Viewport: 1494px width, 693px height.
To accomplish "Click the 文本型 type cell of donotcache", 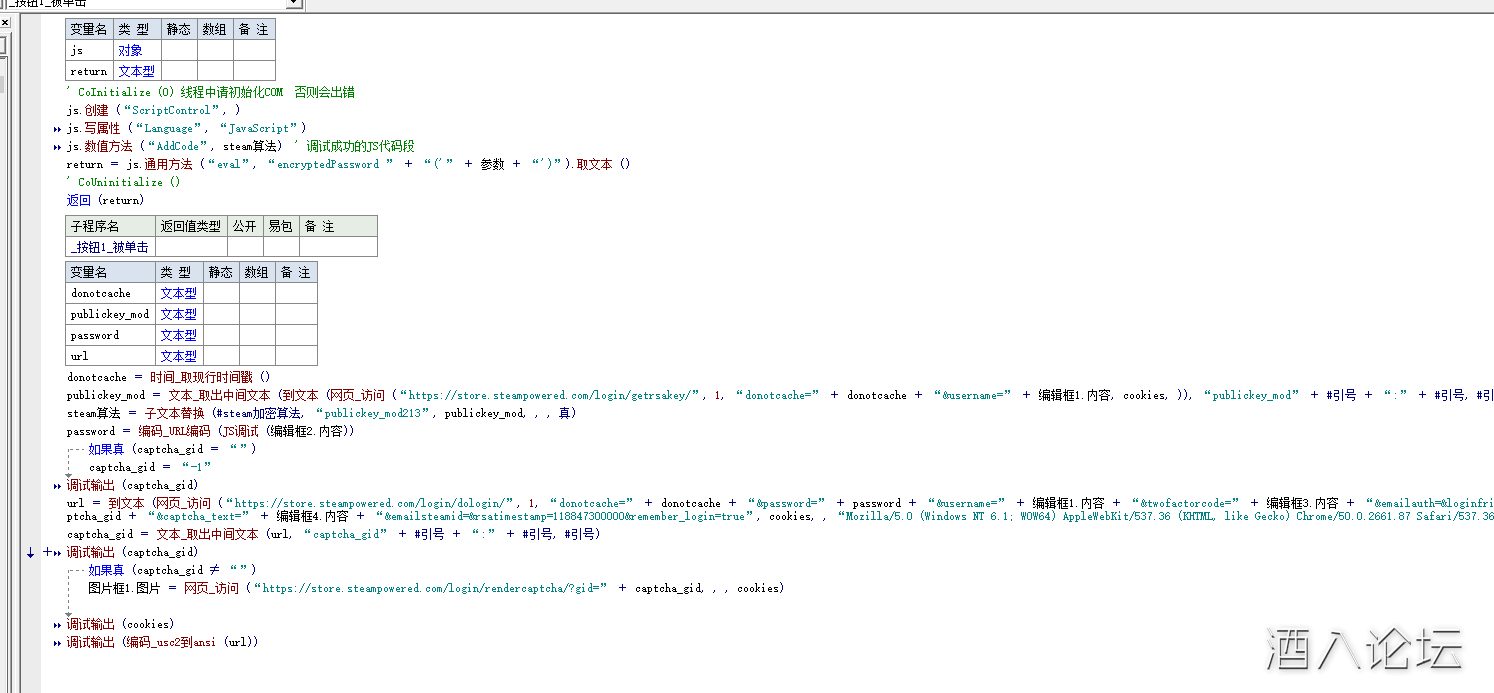I will (x=178, y=293).
